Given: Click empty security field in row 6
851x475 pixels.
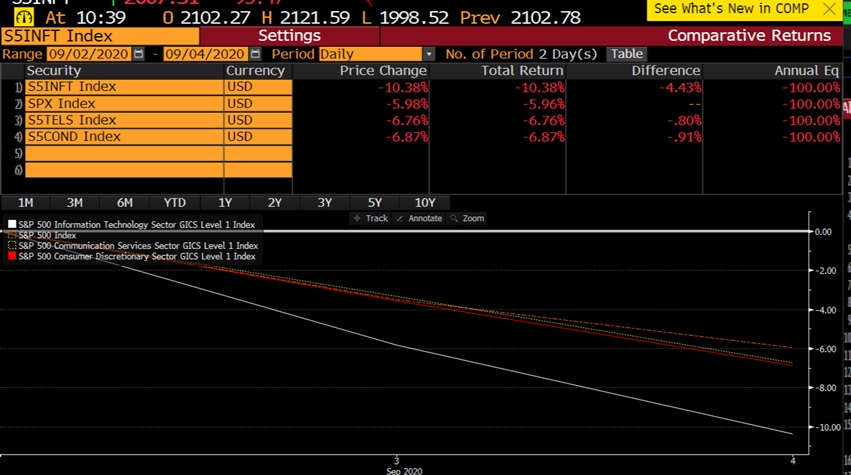Looking at the screenshot, I should 124,170.
